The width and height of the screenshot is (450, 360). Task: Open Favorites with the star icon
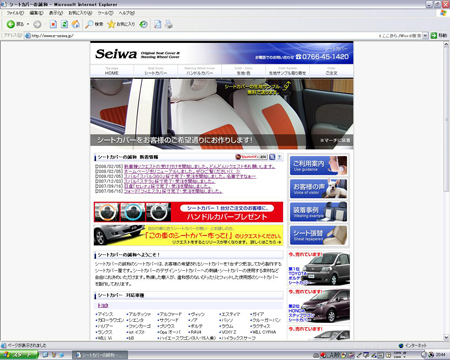click(x=111, y=24)
